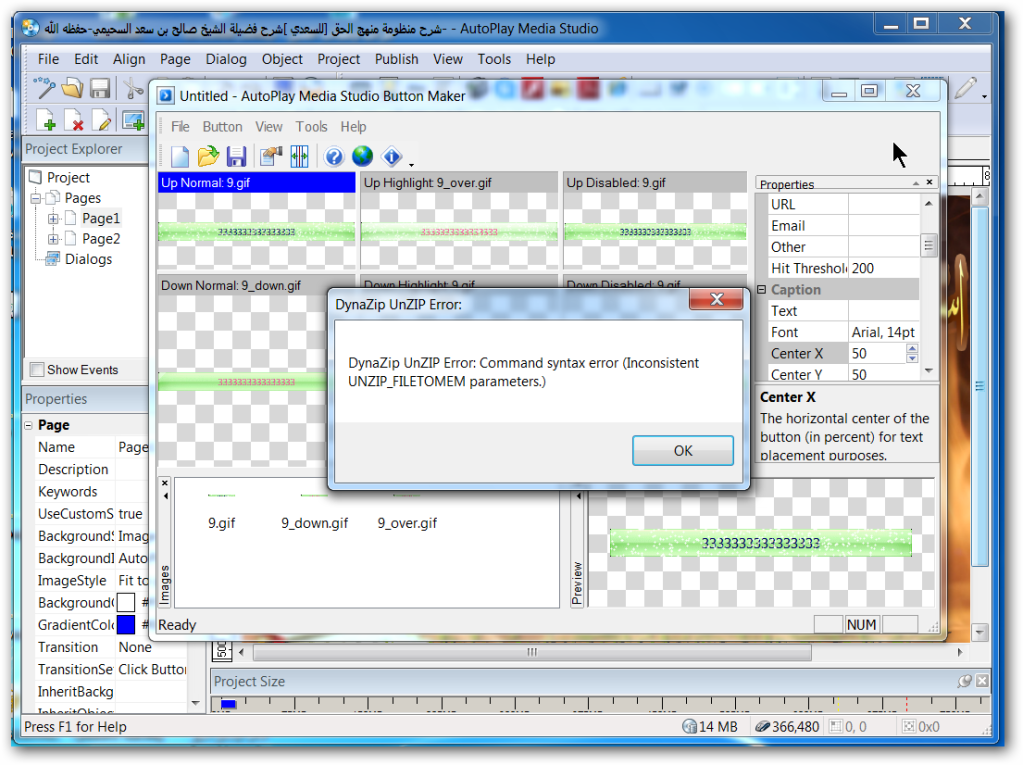This screenshot has height=765, width=1023.
Task: Increase Center X value with up spinner arrow
Action: pos(911,349)
